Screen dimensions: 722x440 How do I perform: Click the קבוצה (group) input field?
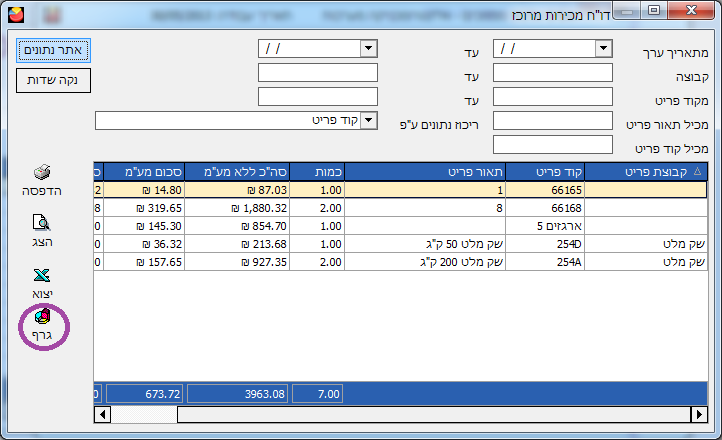click(552, 72)
